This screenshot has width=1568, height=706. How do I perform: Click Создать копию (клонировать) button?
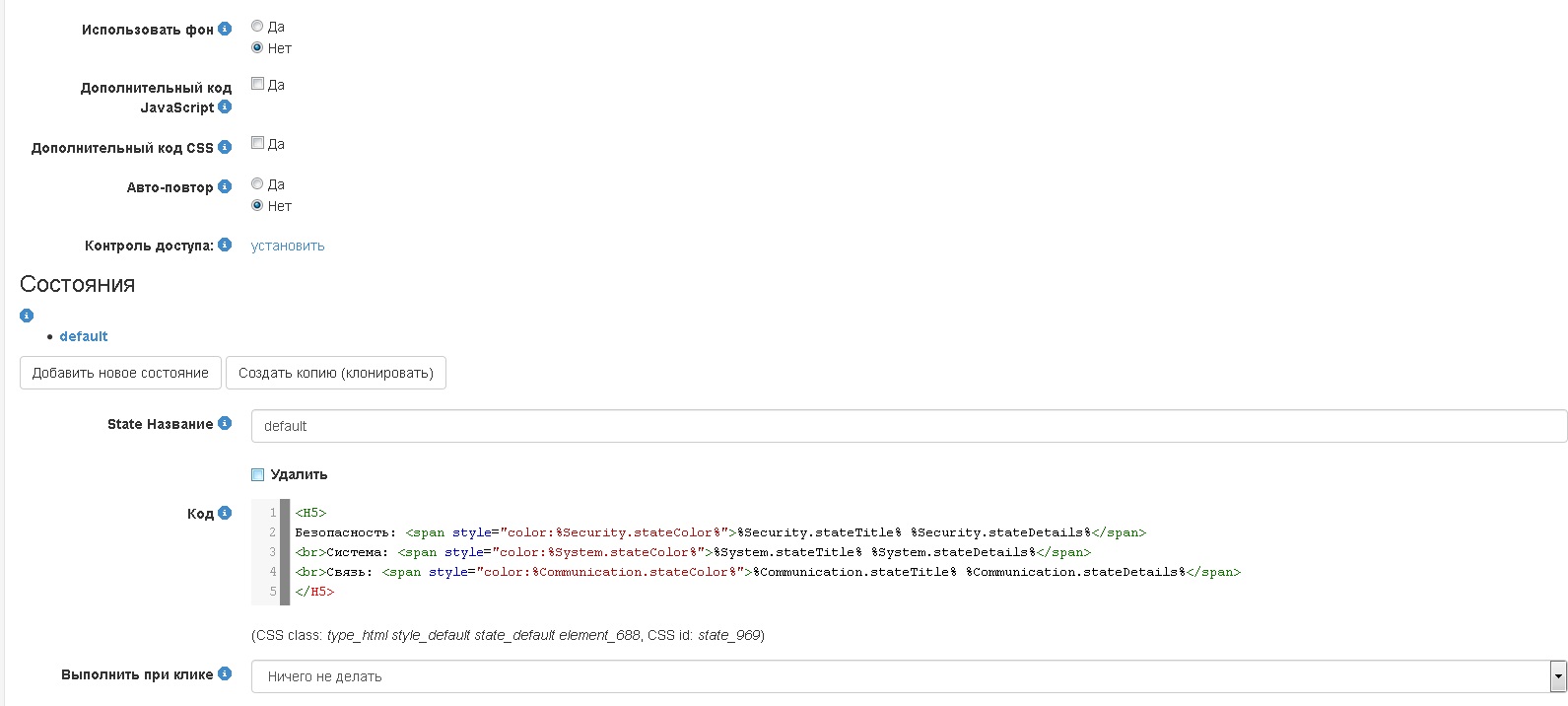(336, 373)
